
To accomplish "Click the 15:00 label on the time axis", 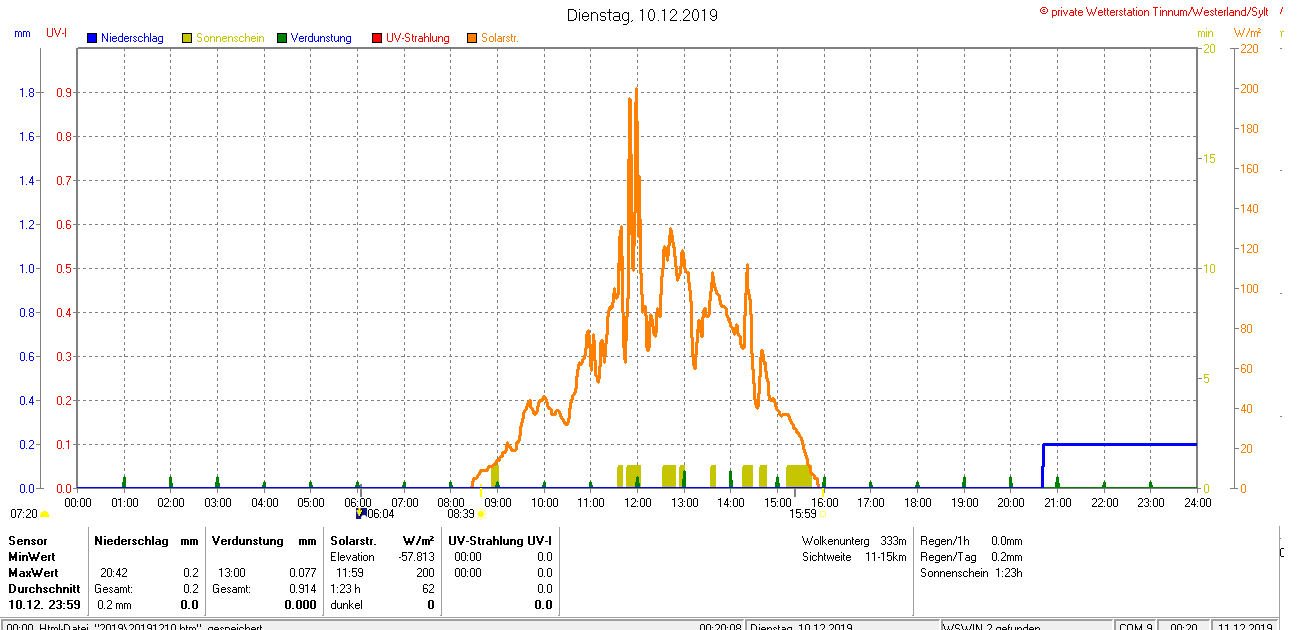I will click(777, 502).
